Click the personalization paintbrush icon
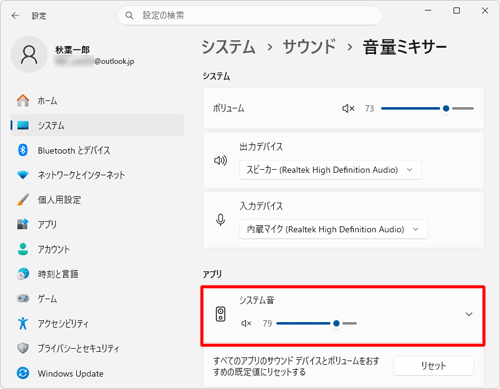Viewport: 500px width, 389px height. (x=23, y=199)
